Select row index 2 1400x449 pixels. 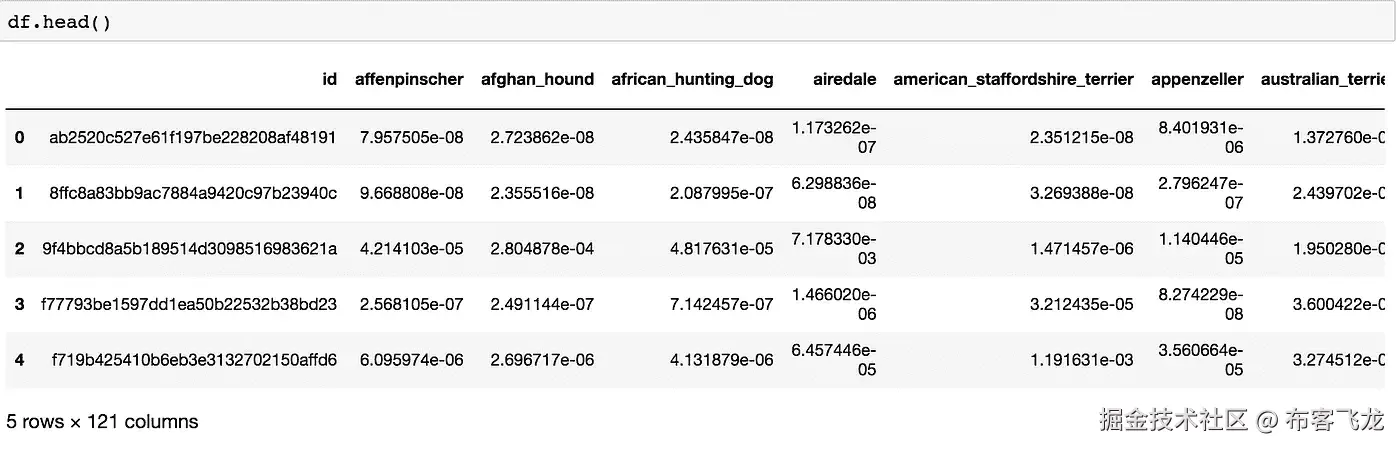point(19,249)
